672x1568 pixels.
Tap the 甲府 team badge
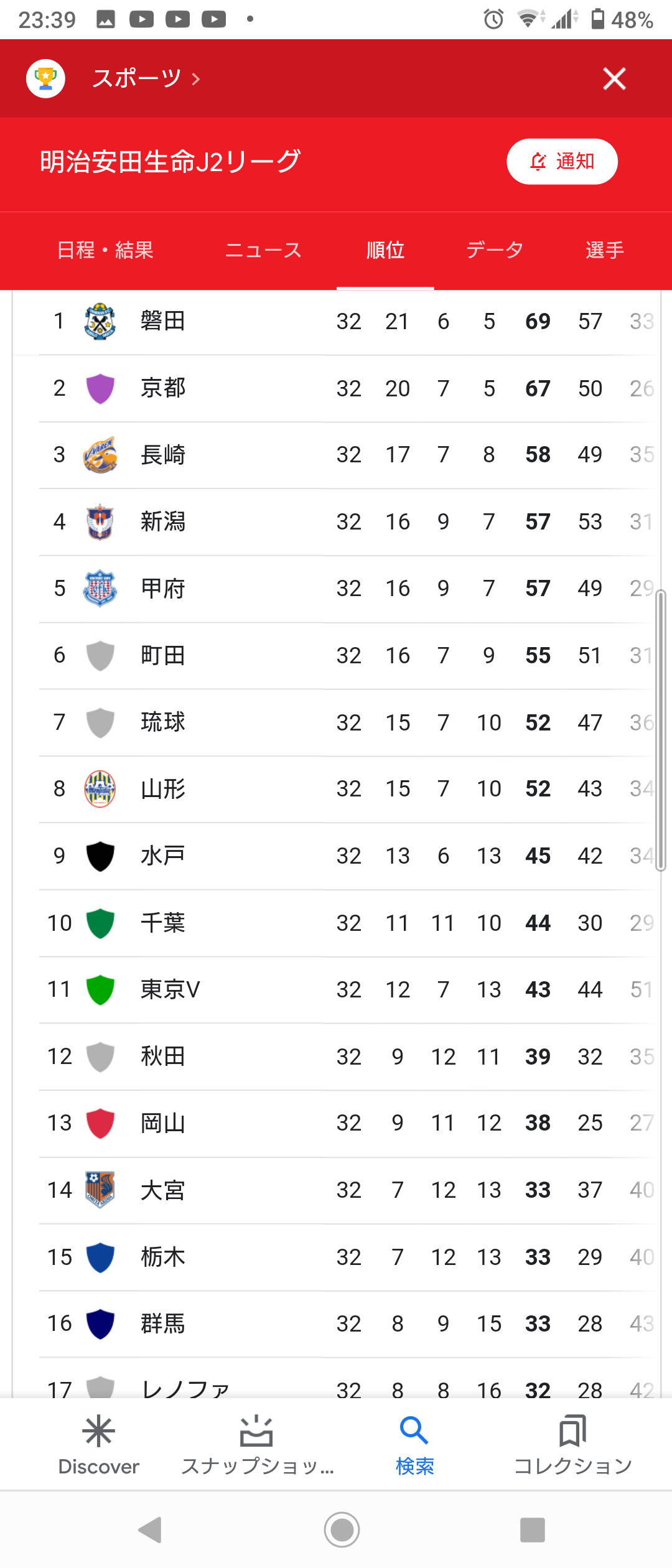point(100,588)
